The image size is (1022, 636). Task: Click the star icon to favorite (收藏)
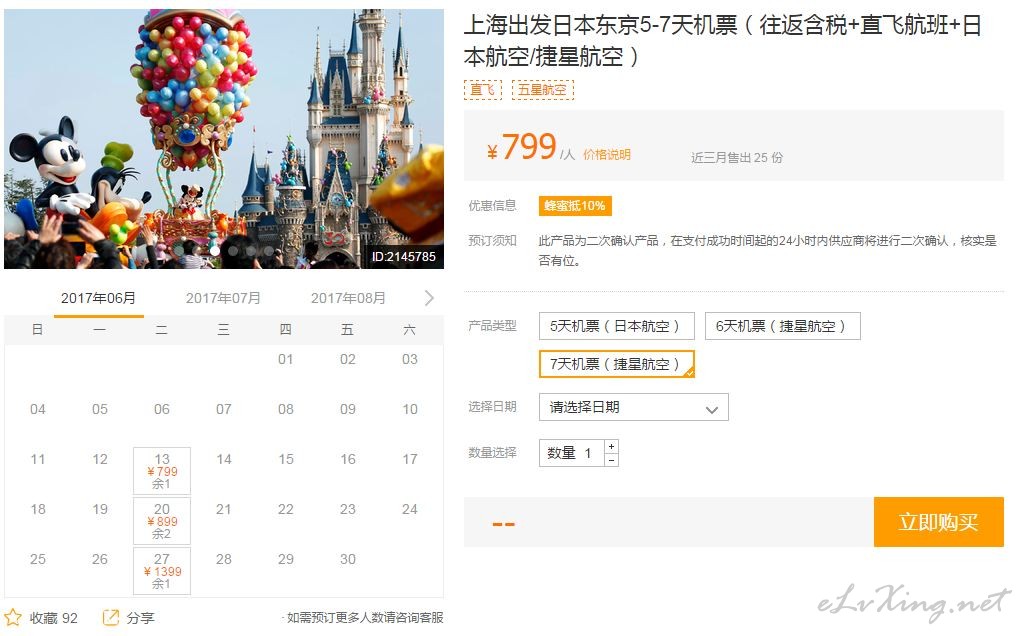(13, 616)
